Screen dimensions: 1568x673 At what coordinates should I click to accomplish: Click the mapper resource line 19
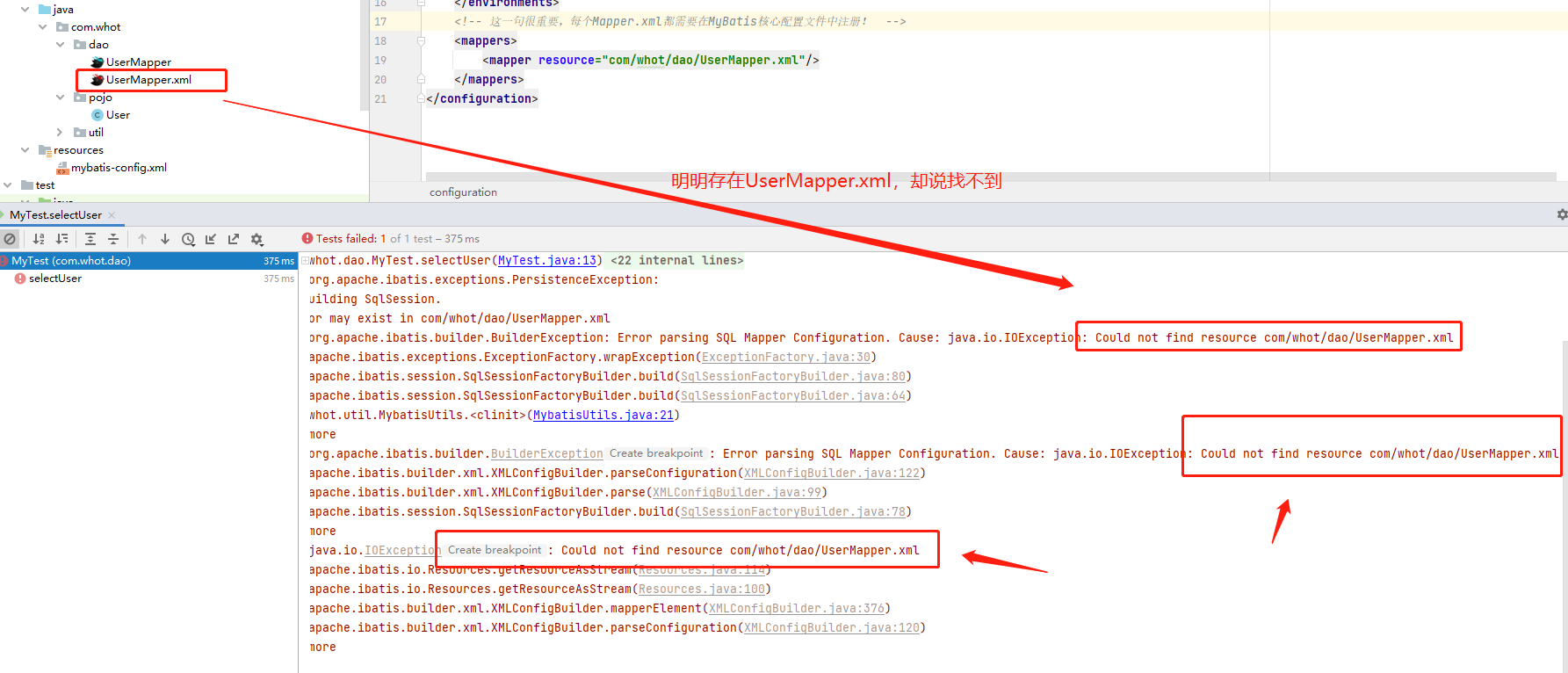pyautogui.click(x=650, y=61)
